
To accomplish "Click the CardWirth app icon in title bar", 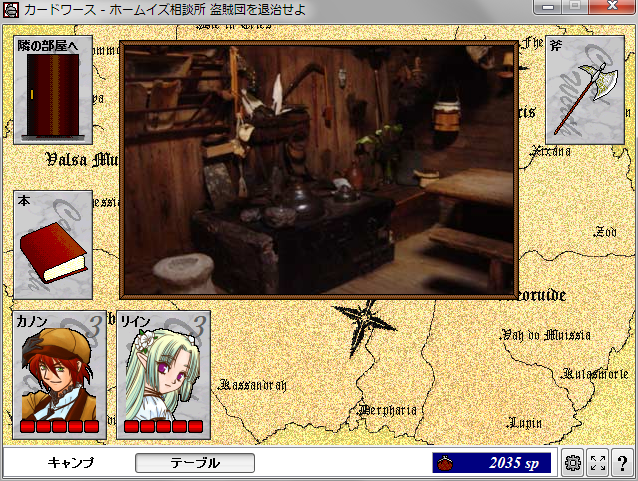I will click(x=11, y=9).
